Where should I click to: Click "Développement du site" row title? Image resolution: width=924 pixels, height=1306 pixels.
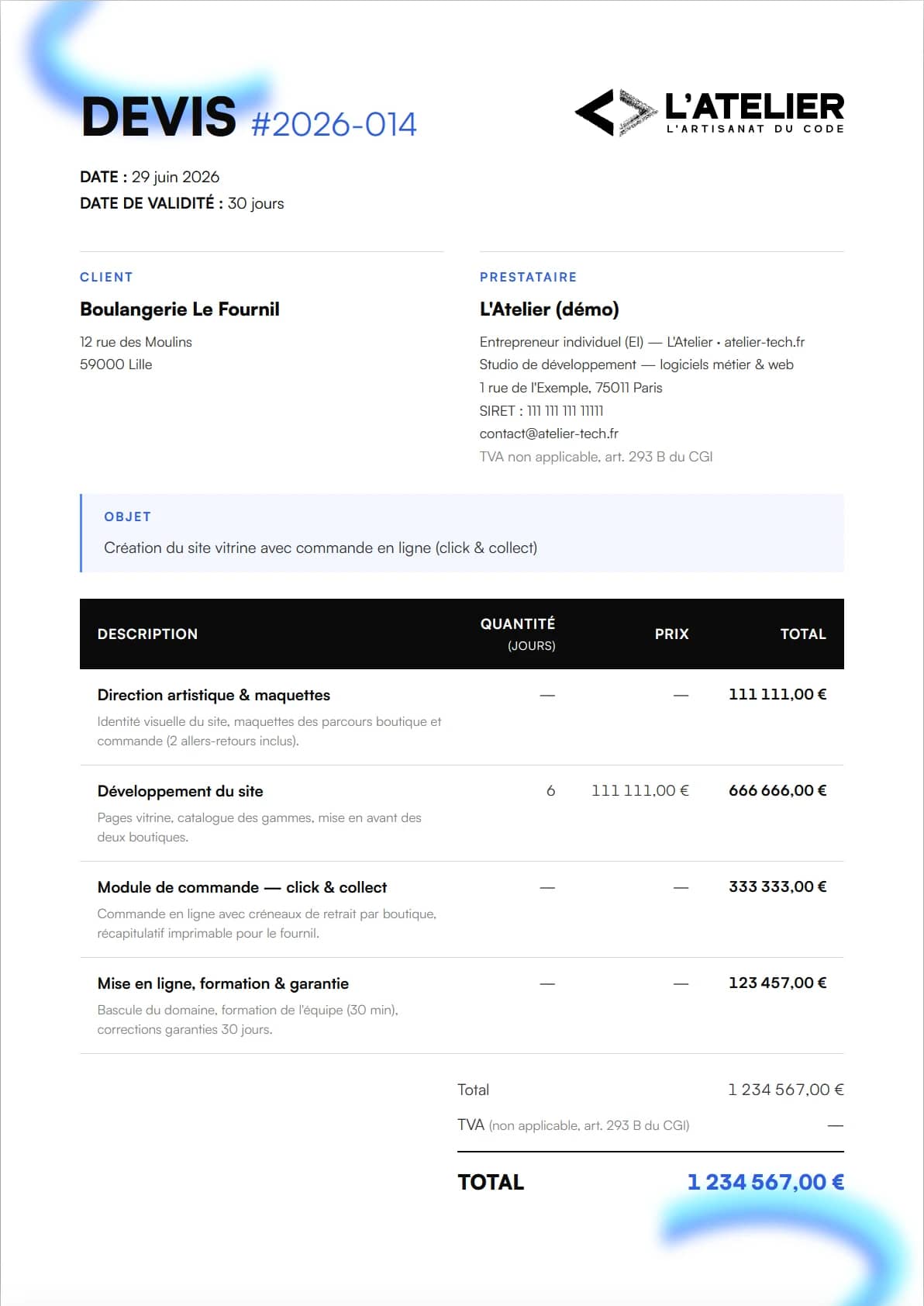click(180, 791)
